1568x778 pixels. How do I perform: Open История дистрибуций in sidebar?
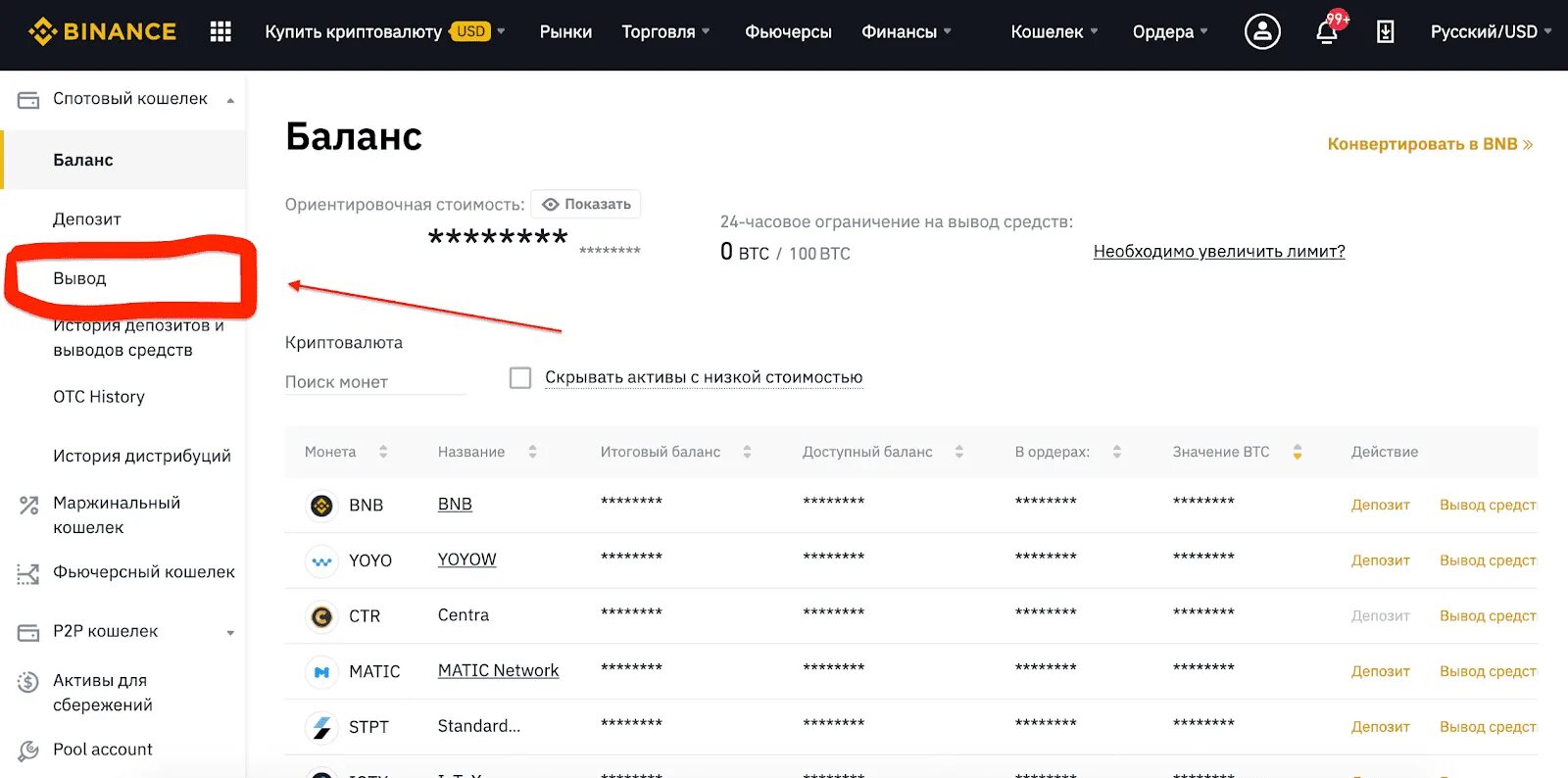point(142,456)
